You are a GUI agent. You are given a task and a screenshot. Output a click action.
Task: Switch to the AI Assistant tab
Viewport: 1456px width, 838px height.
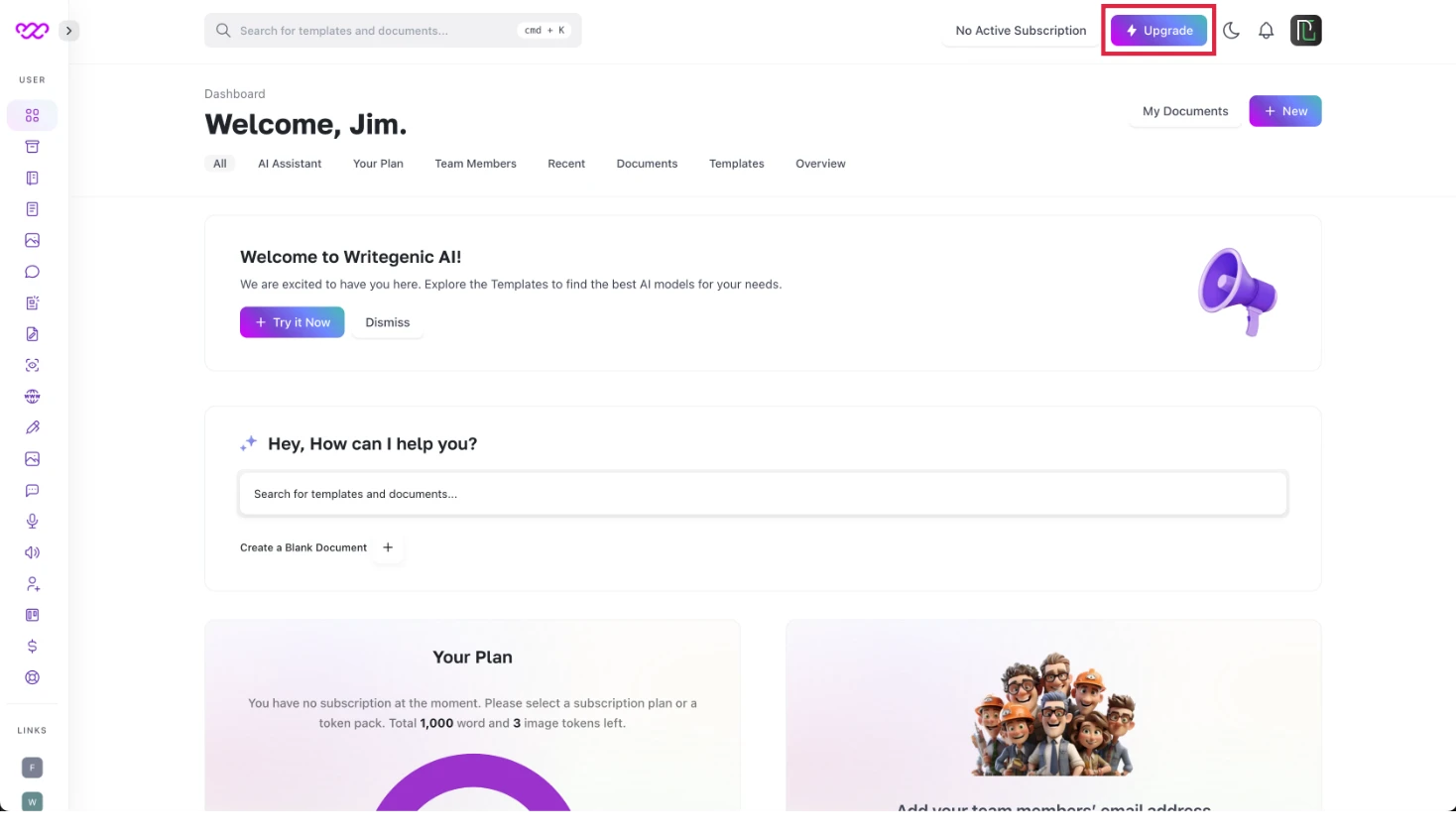pyautogui.click(x=290, y=164)
